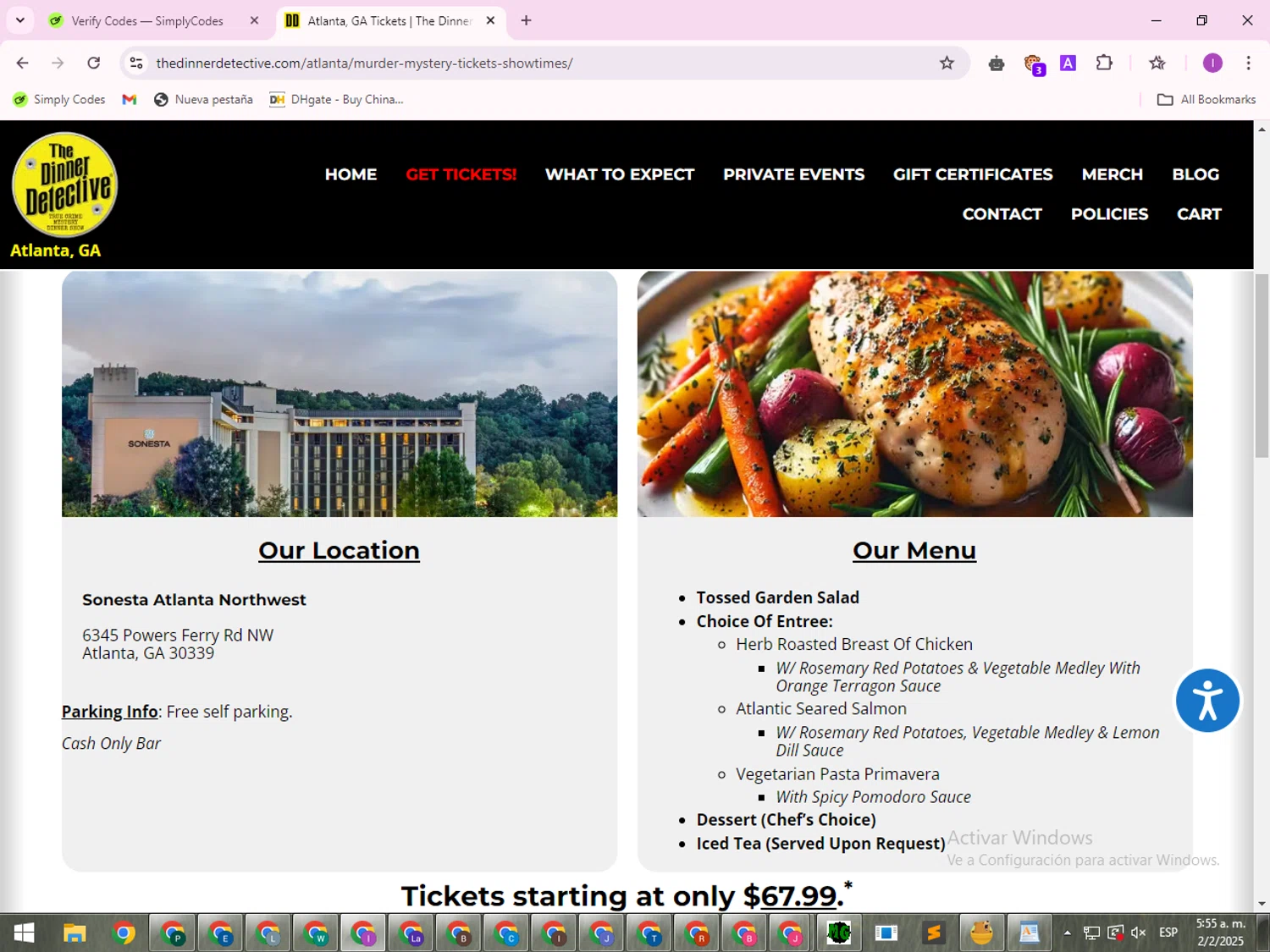
Task: Open the POLICIES menu item
Action: pyautogui.click(x=1109, y=214)
